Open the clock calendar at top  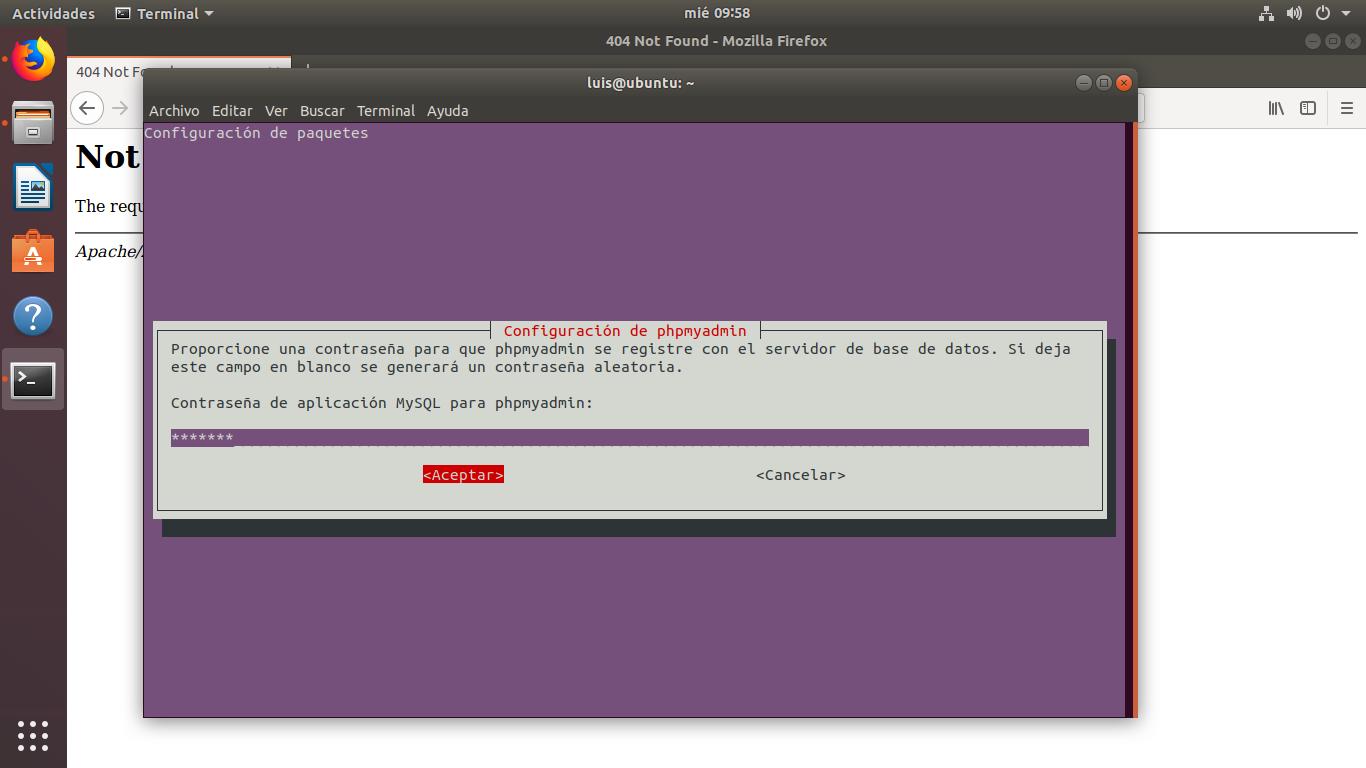[x=716, y=13]
